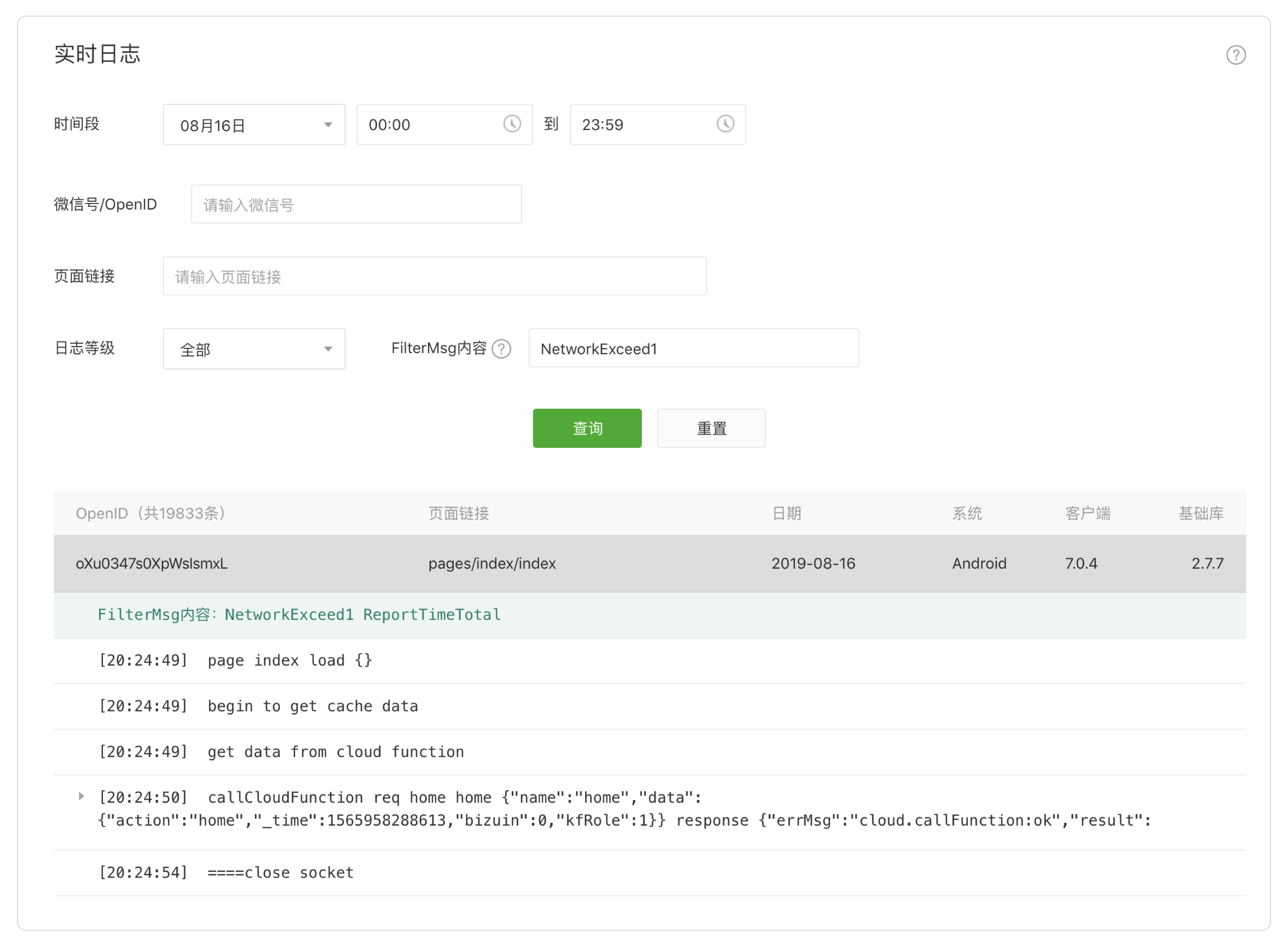This screenshot has width=1288, height=952.
Task: Open the 日志等级 全部 dropdown
Action: click(x=254, y=349)
